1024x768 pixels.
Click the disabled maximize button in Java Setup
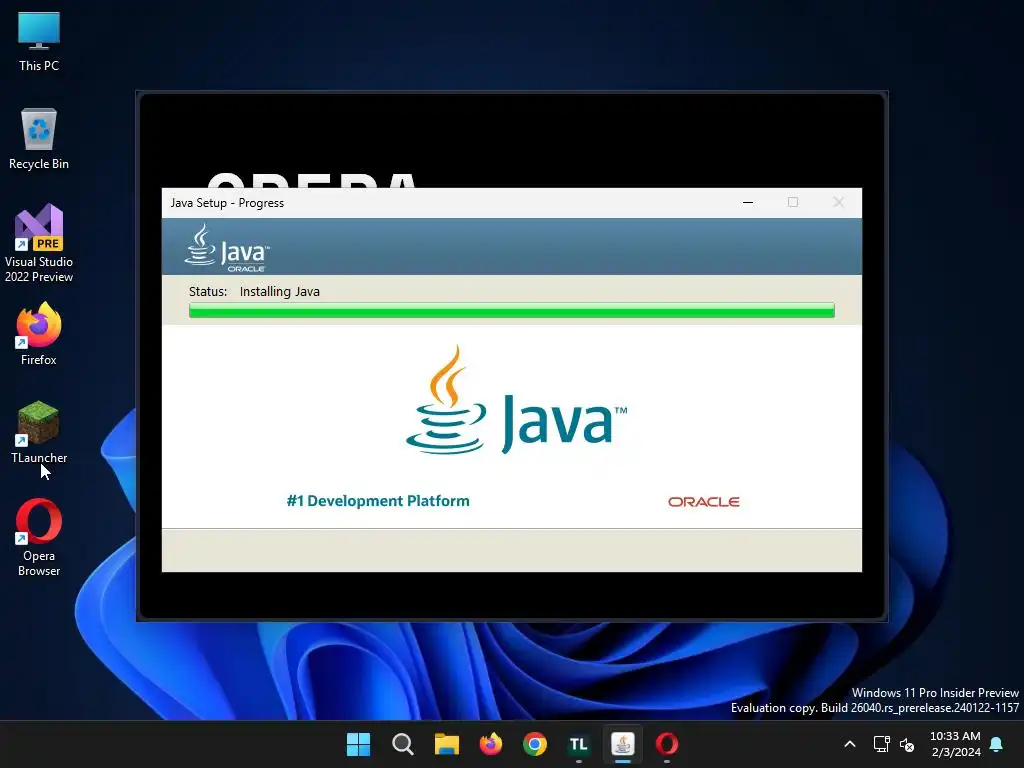(x=793, y=202)
